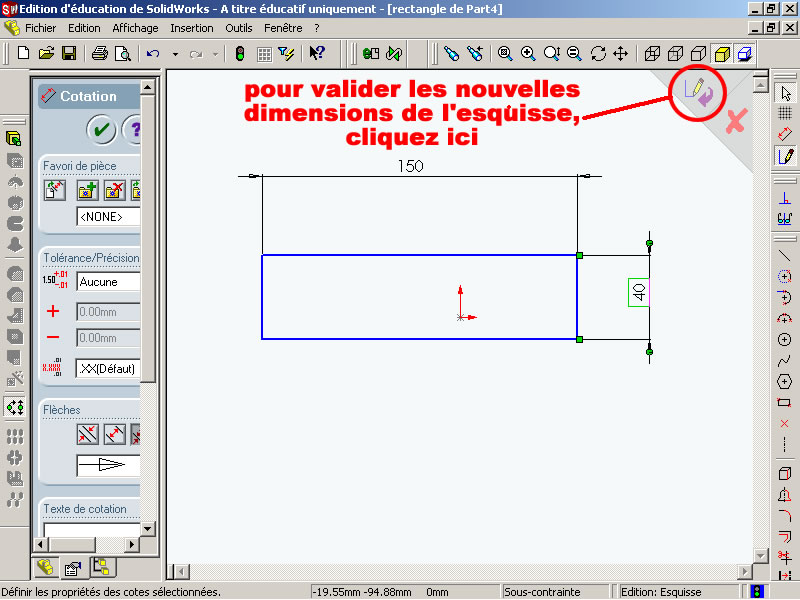Select the Spline sketch tool
800x600 pixels.
click(x=785, y=361)
